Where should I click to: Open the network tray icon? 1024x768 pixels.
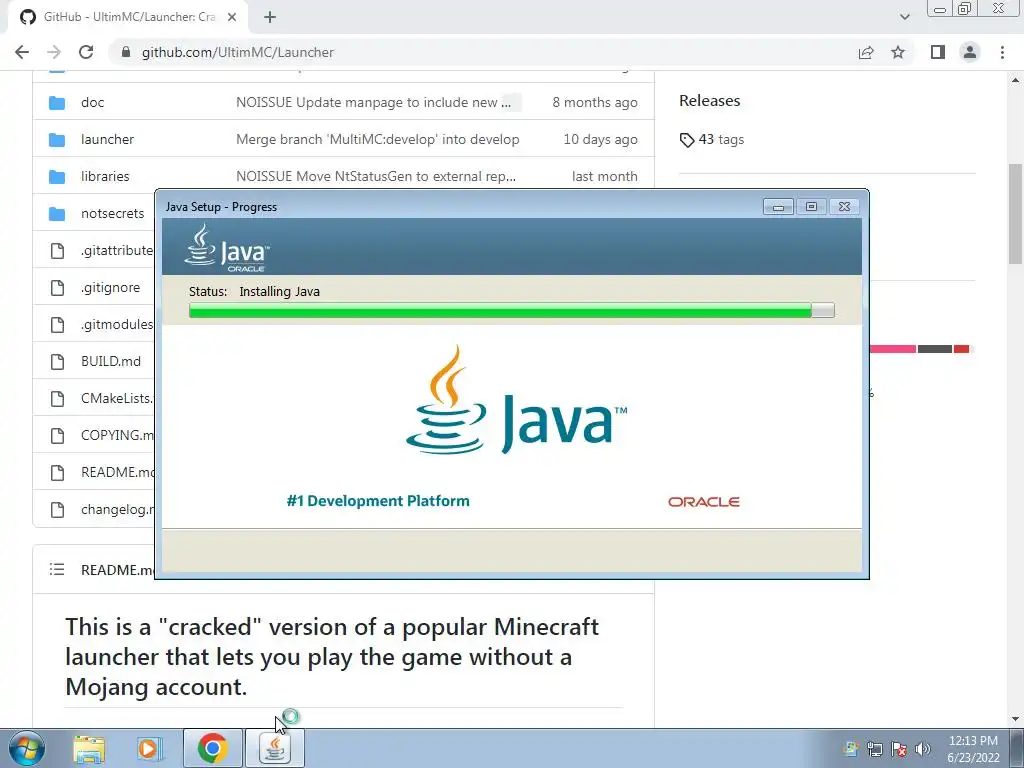(874, 749)
